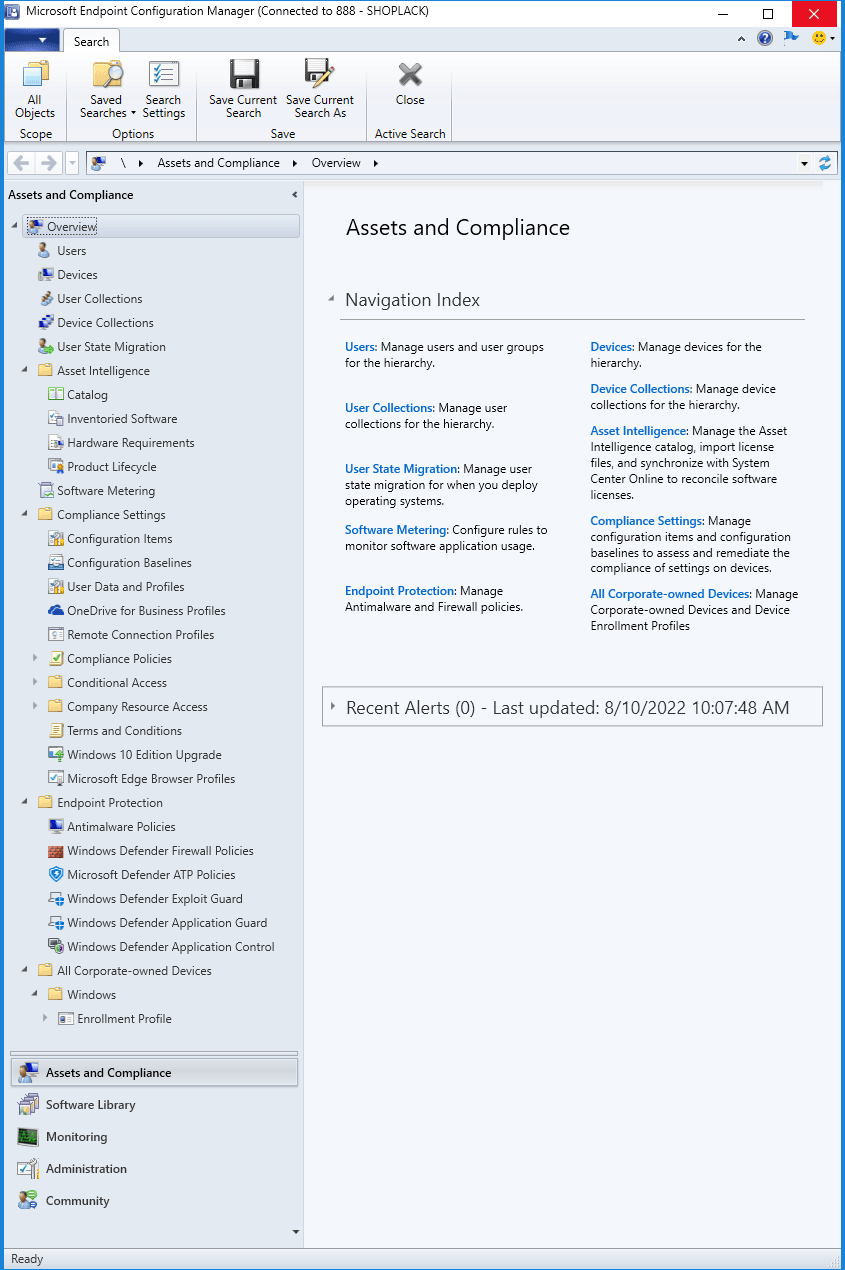
Task: Select Configuration Baselines node
Action: [x=129, y=563]
